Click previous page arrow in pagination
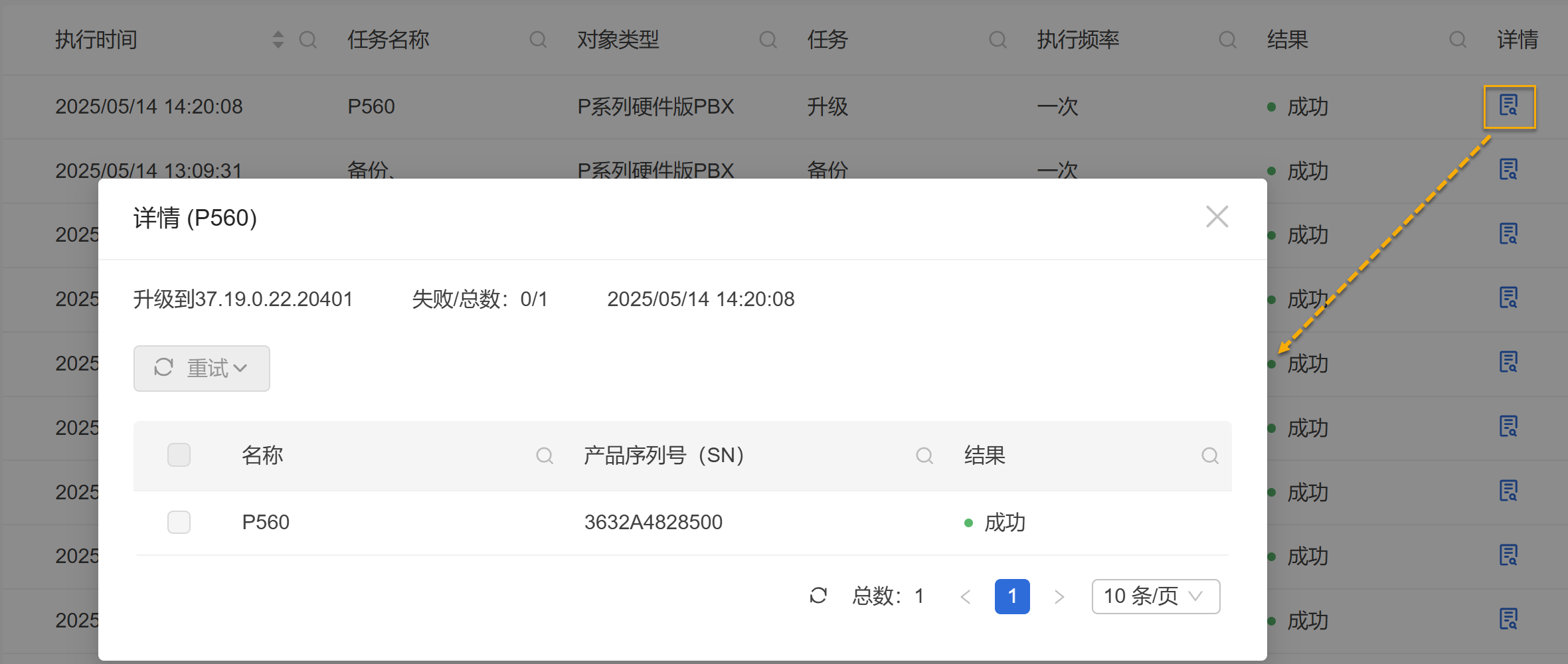The height and width of the screenshot is (664, 1568). coord(966,597)
